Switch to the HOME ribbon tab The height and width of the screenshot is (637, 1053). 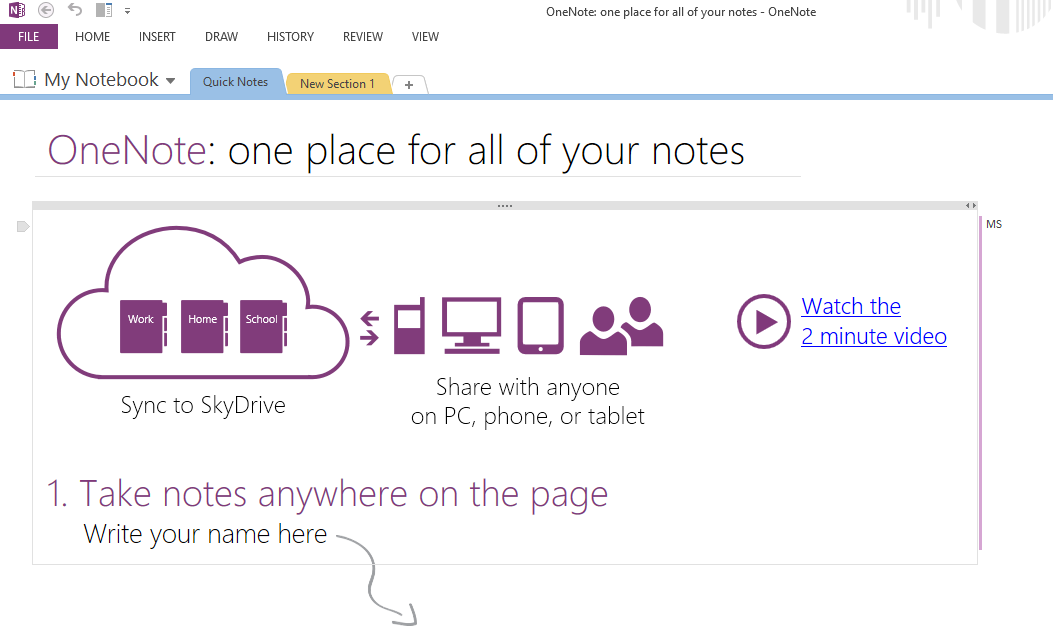coord(93,37)
